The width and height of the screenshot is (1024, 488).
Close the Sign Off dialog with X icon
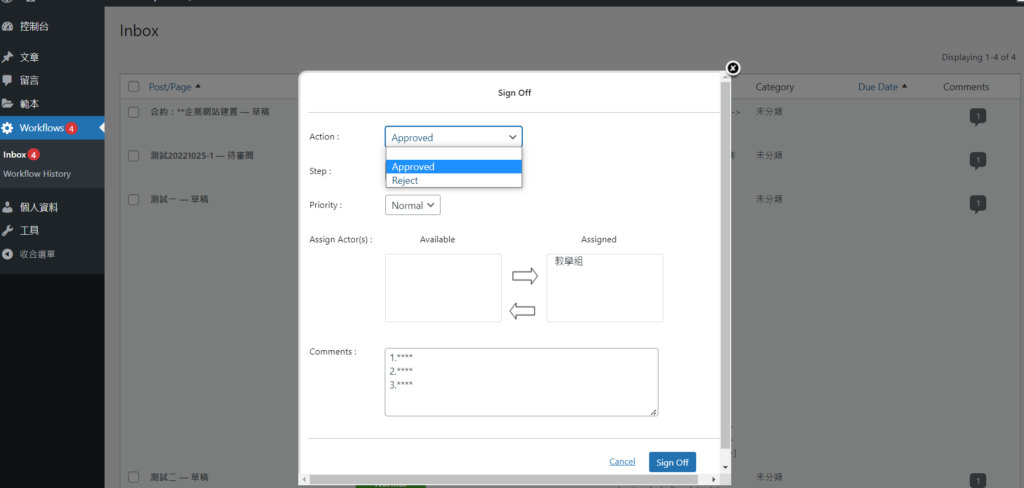click(732, 68)
